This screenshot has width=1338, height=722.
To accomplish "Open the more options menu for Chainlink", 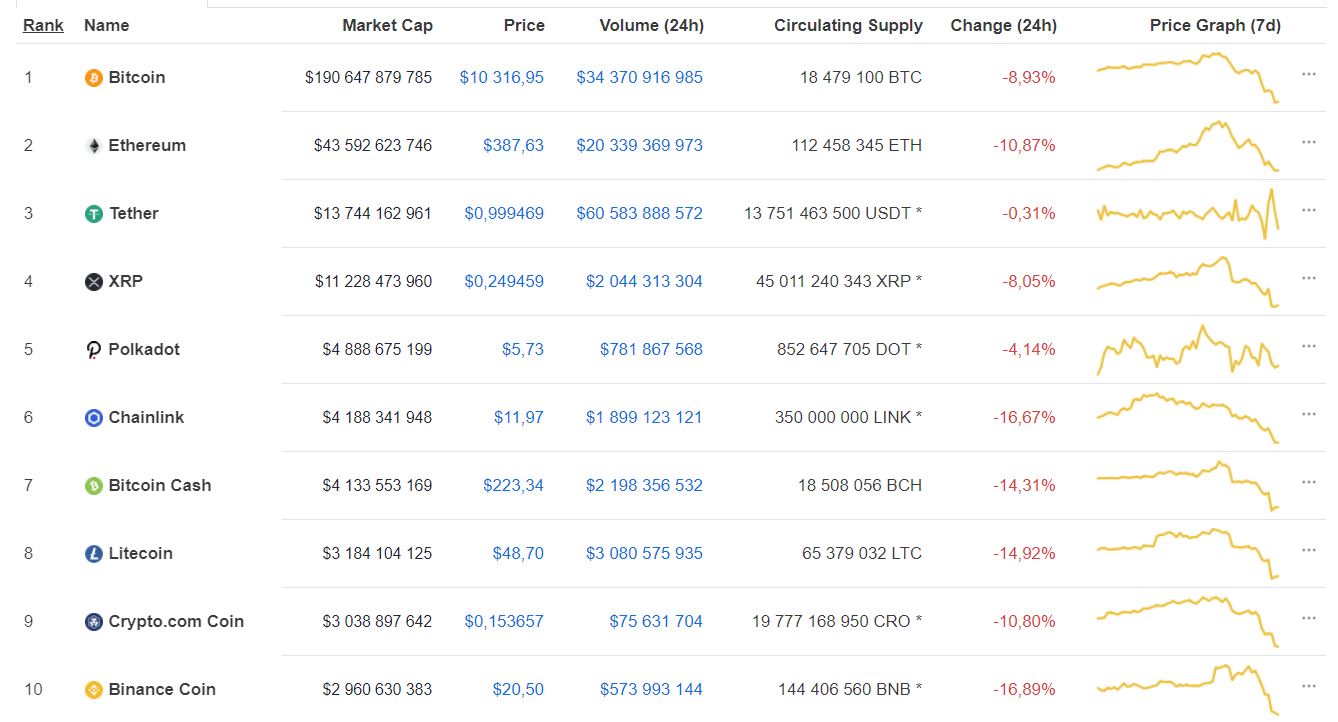I will point(1309,414).
